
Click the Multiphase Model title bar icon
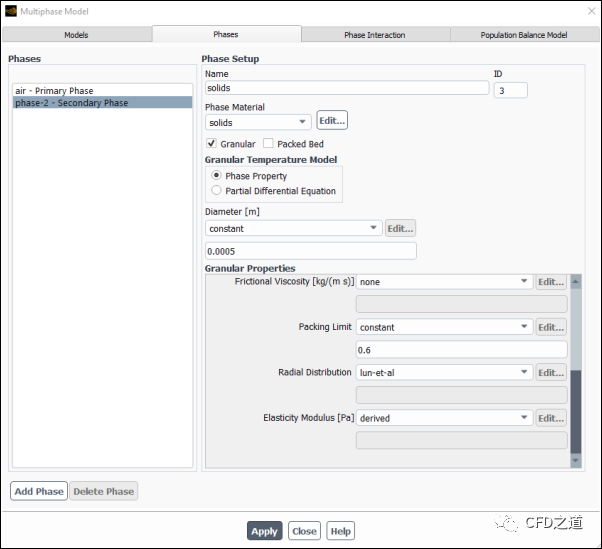tap(10, 11)
